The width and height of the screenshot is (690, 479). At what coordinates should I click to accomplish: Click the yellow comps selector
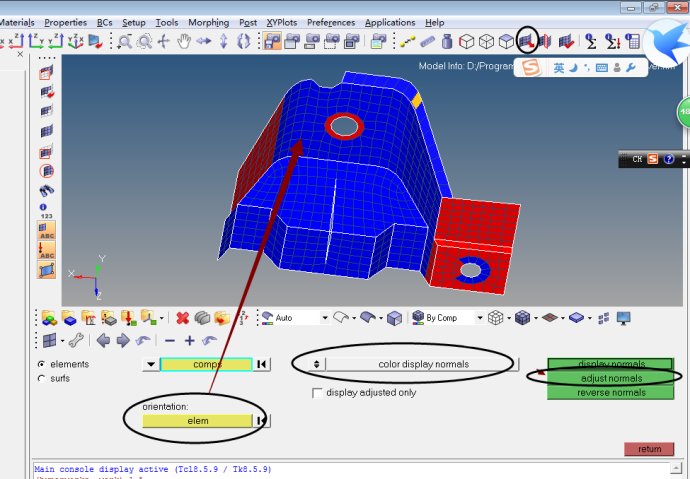(x=206, y=365)
